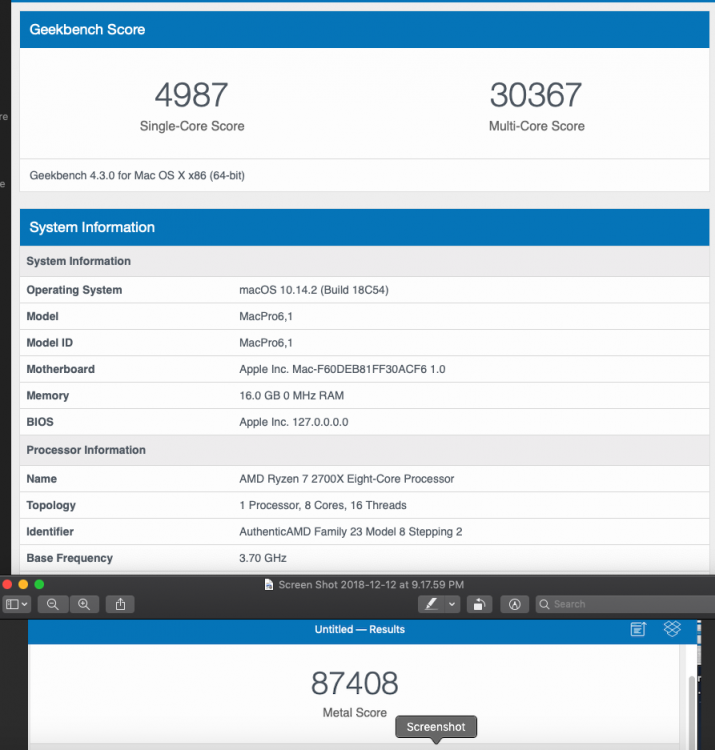Expand the highlight color dropdown arrow
This screenshot has width=715, height=750.
(x=452, y=604)
